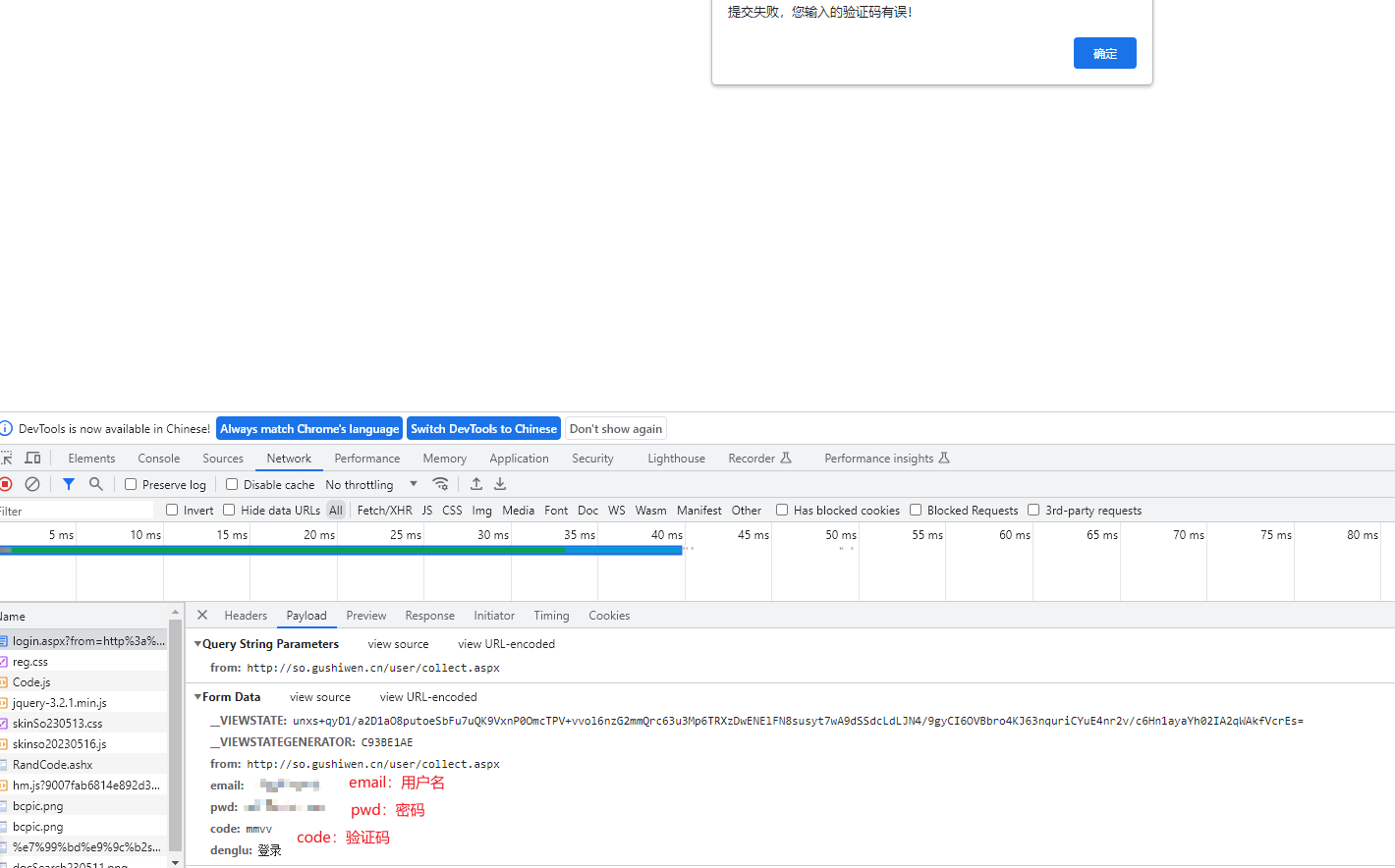Show the request Preview tab
1395x868 pixels.
(366, 616)
